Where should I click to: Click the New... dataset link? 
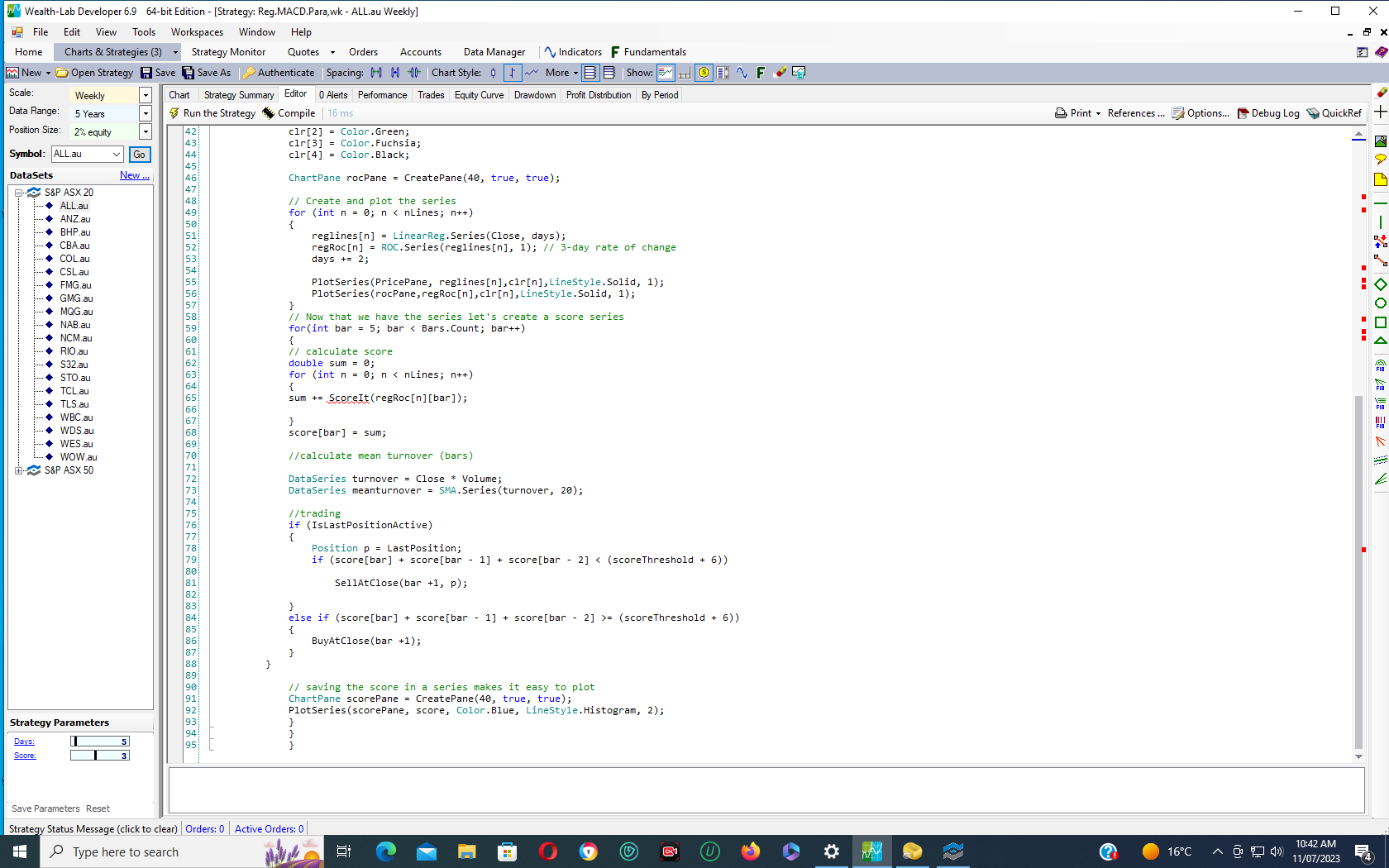[135, 175]
